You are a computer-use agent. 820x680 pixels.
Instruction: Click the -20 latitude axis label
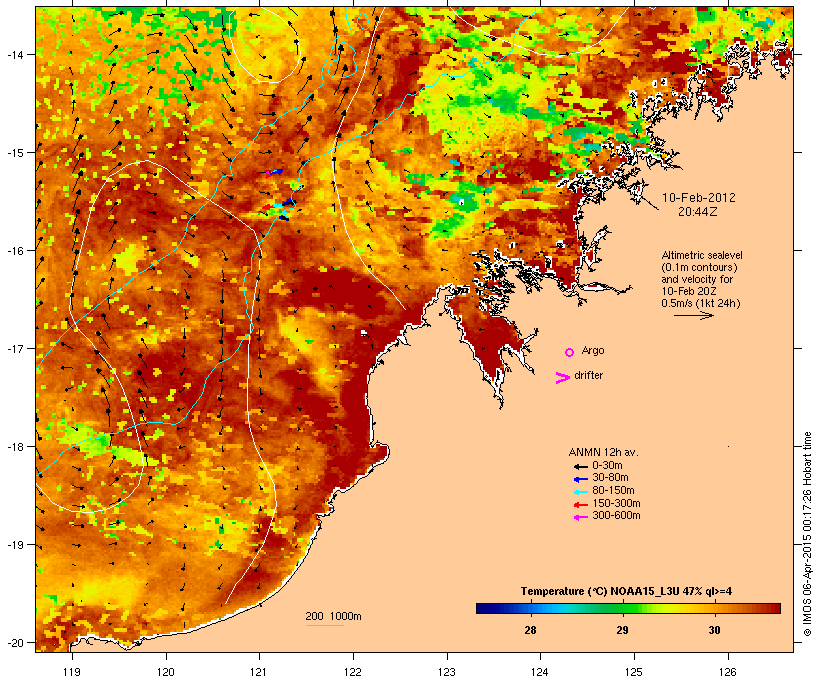pos(14,643)
